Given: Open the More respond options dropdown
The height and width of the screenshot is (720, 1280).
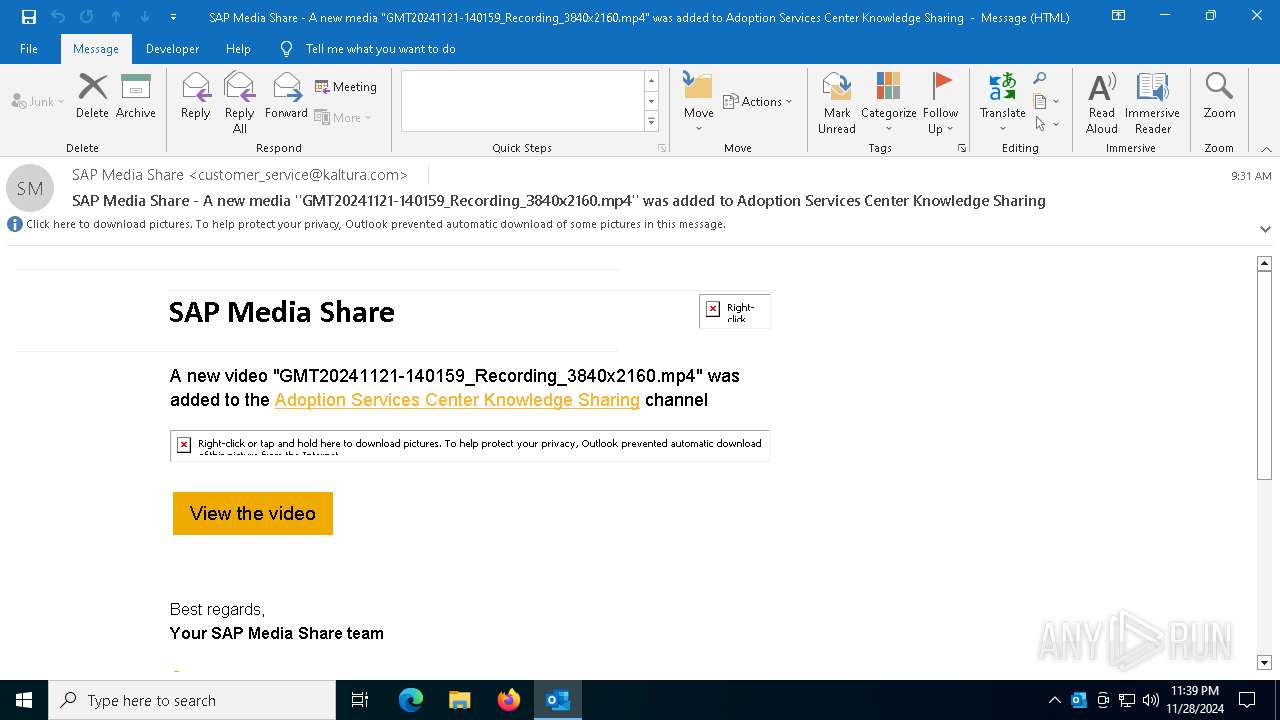Looking at the screenshot, I should [343, 117].
